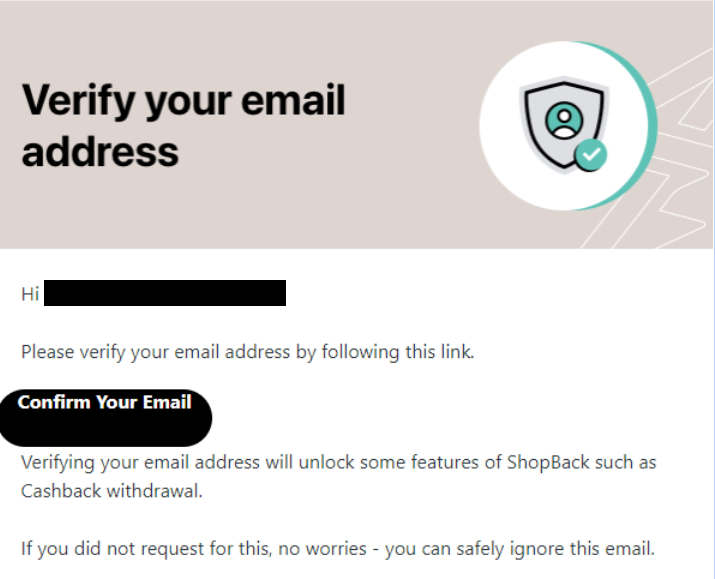Click the Confirm Your Email button

105,417
